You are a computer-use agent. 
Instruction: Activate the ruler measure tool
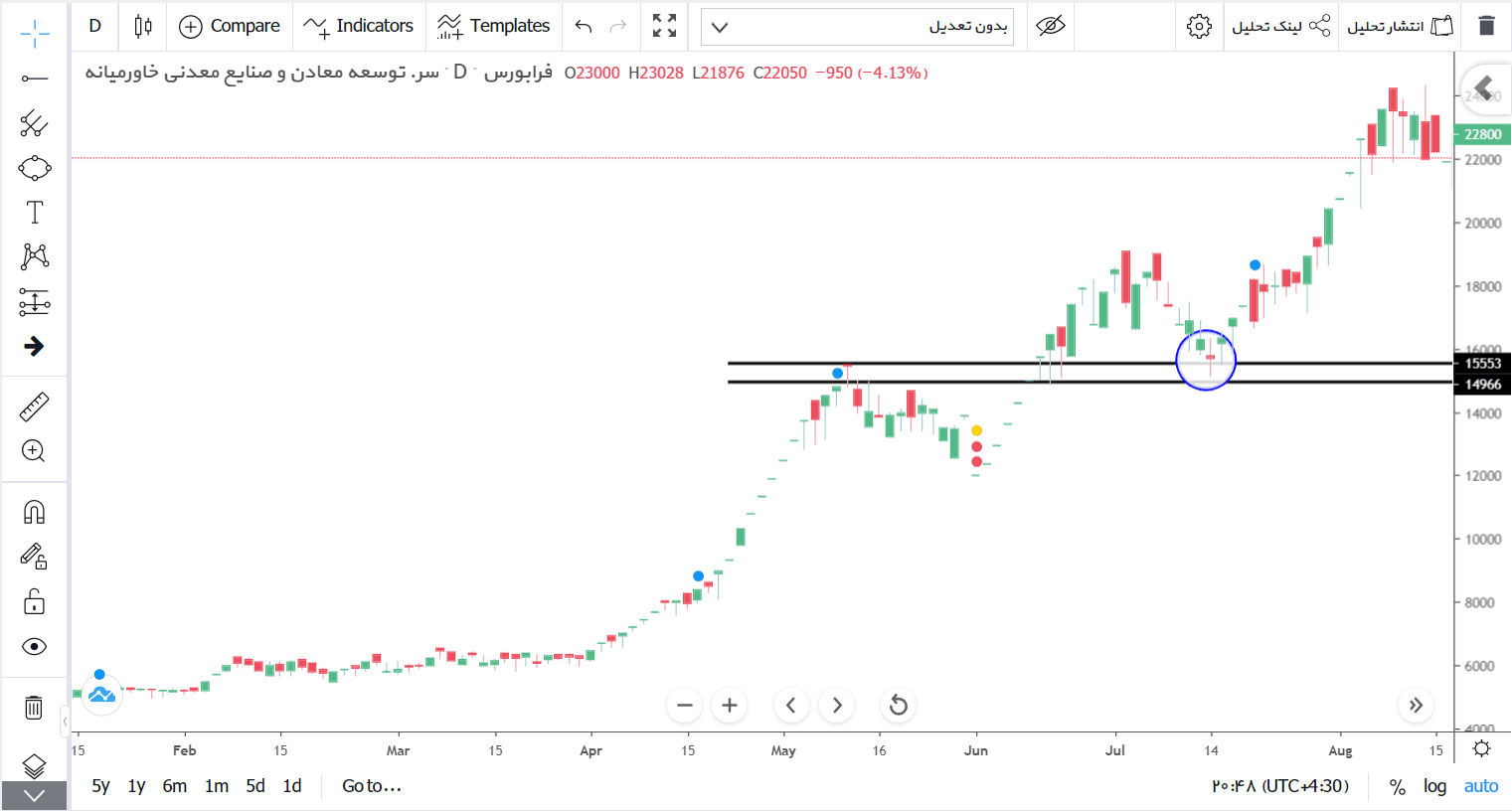point(34,406)
